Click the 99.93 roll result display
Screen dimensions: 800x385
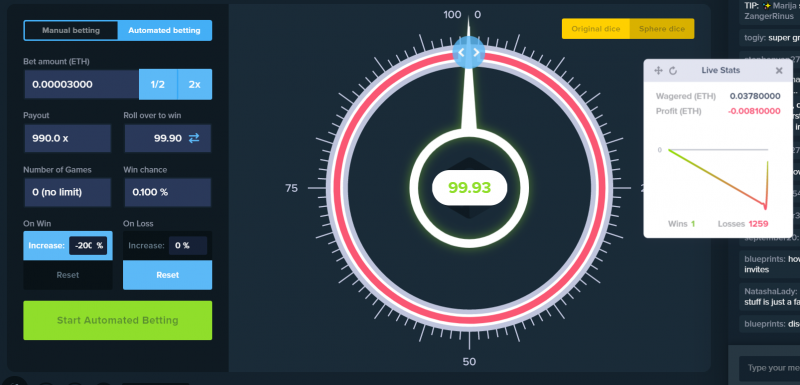tap(469, 188)
